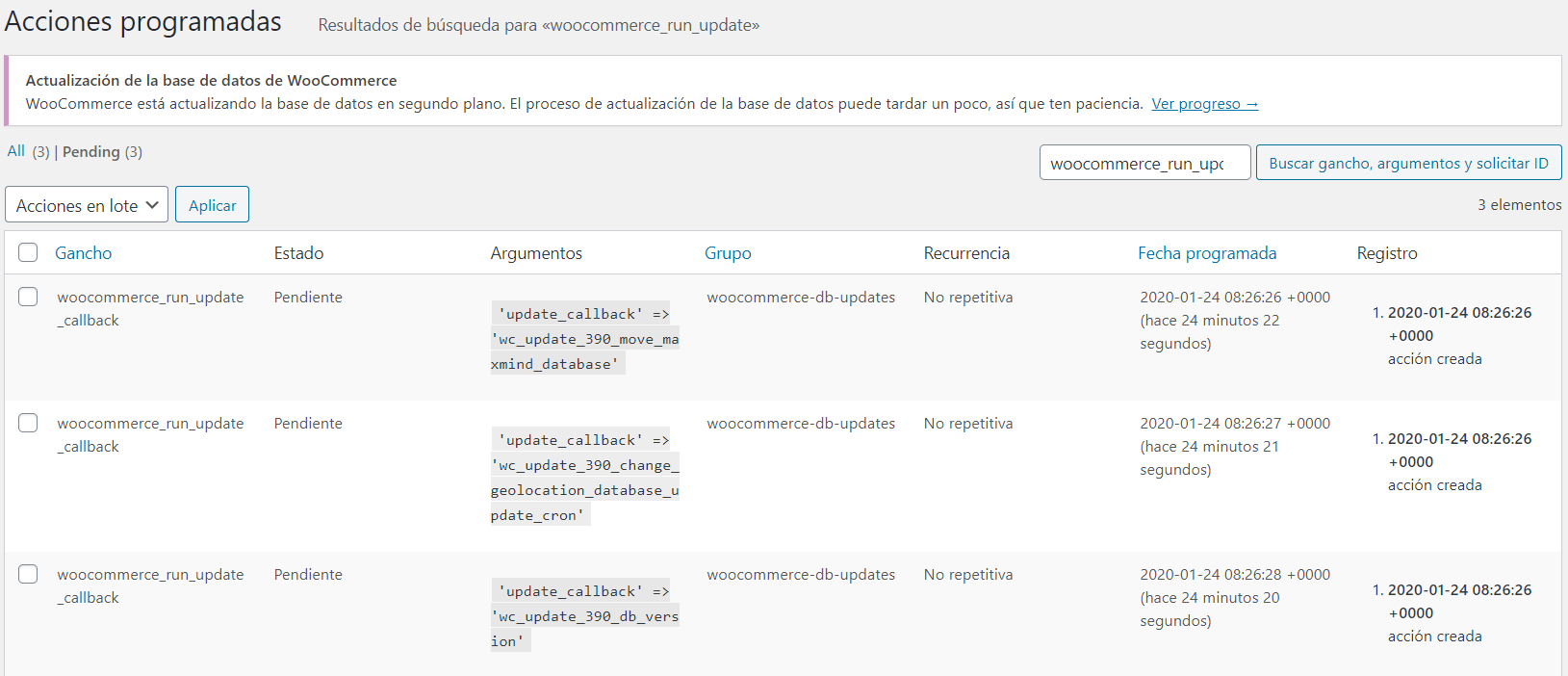Click scheduled date 2020-01-24 08:26:28 +0000
1568x676 pixels.
(1235, 575)
